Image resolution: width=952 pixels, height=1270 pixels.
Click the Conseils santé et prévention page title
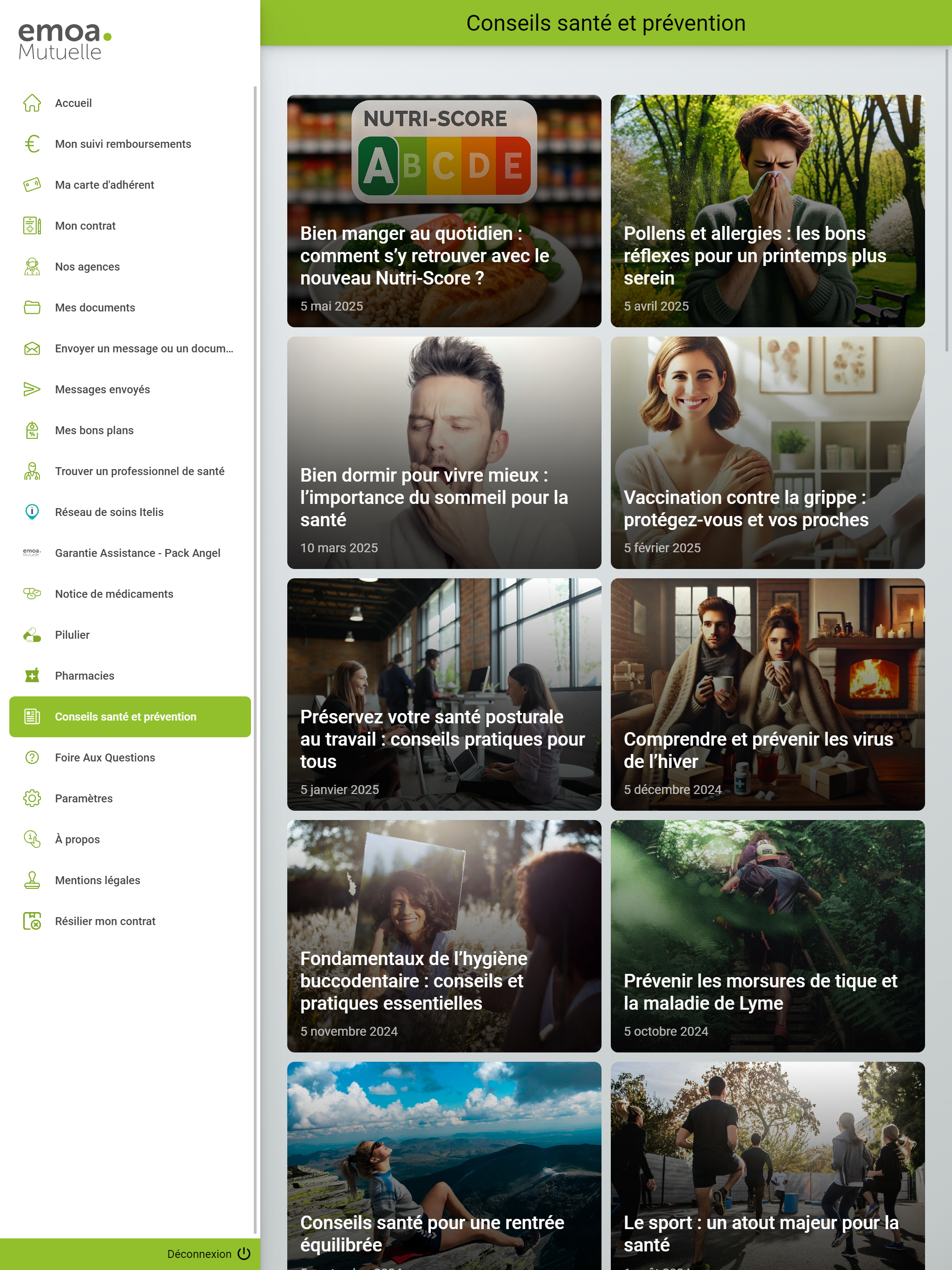coord(606,23)
